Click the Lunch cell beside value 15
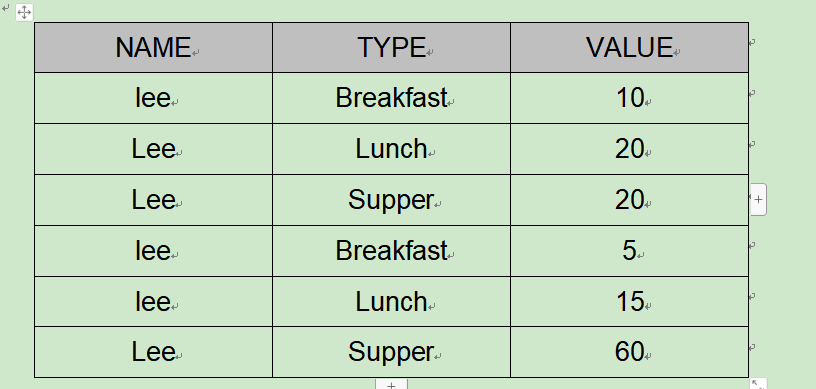This screenshot has width=816, height=389. [391, 302]
